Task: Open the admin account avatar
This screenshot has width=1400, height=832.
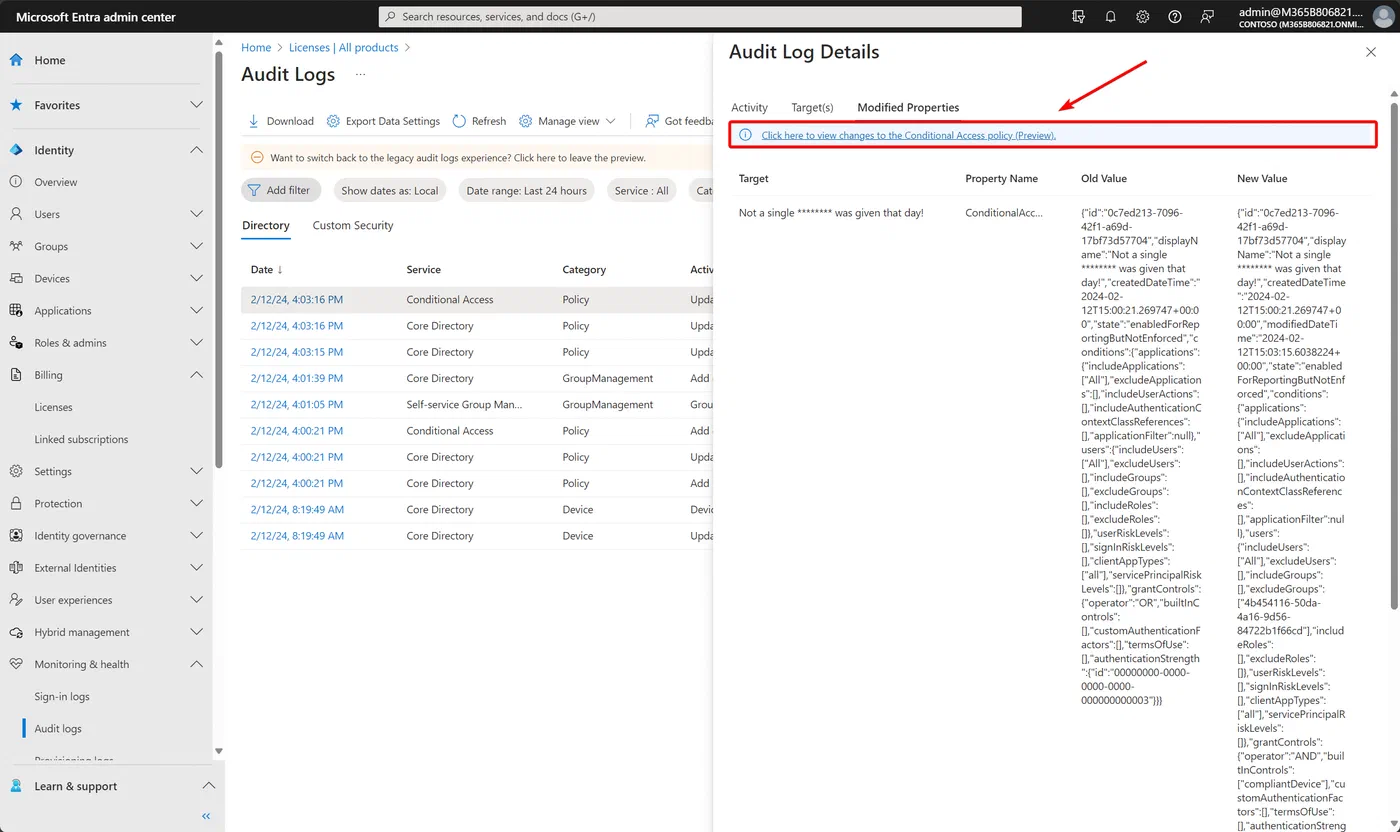Action: (x=1382, y=17)
